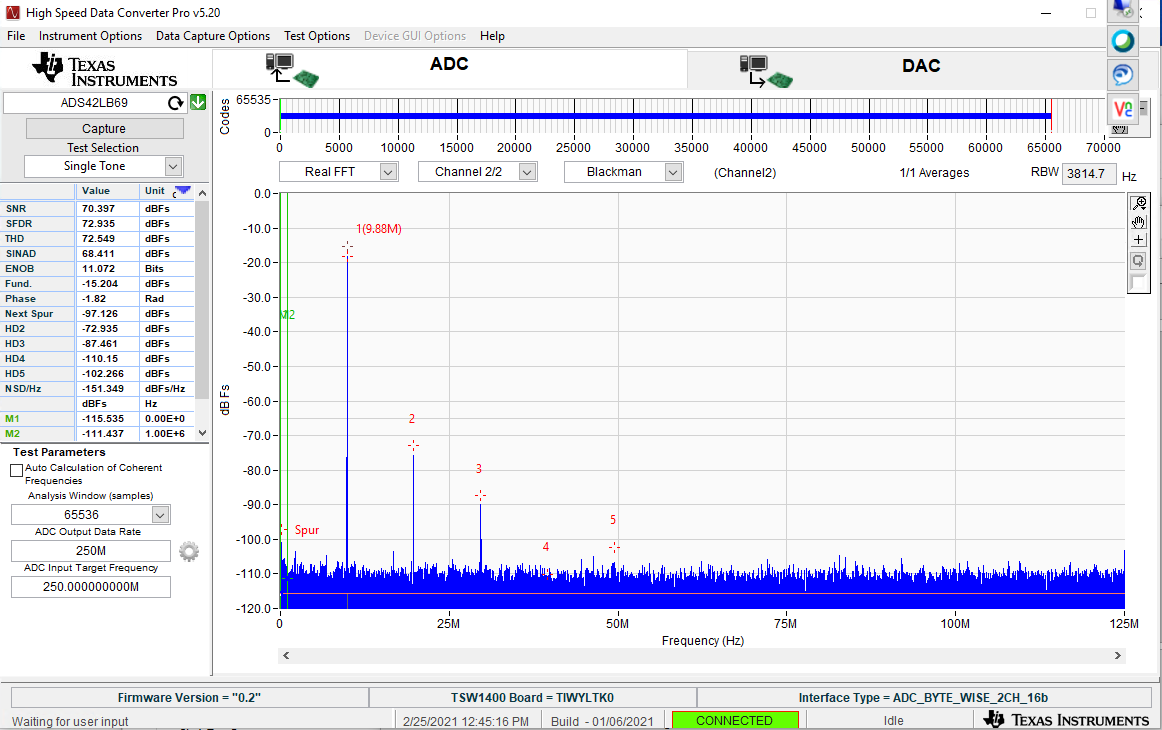Click the Webex circle icon in floating tray
The image size is (1162, 730).
click(x=1123, y=41)
